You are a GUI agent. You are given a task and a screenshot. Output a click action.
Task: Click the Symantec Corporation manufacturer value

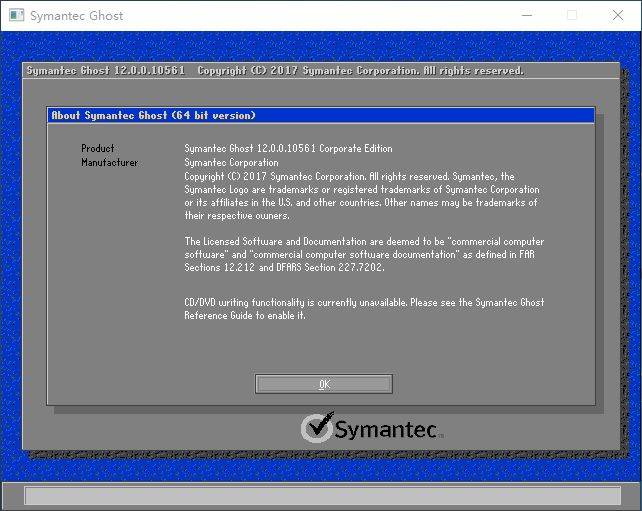click(x=231, y=162)
